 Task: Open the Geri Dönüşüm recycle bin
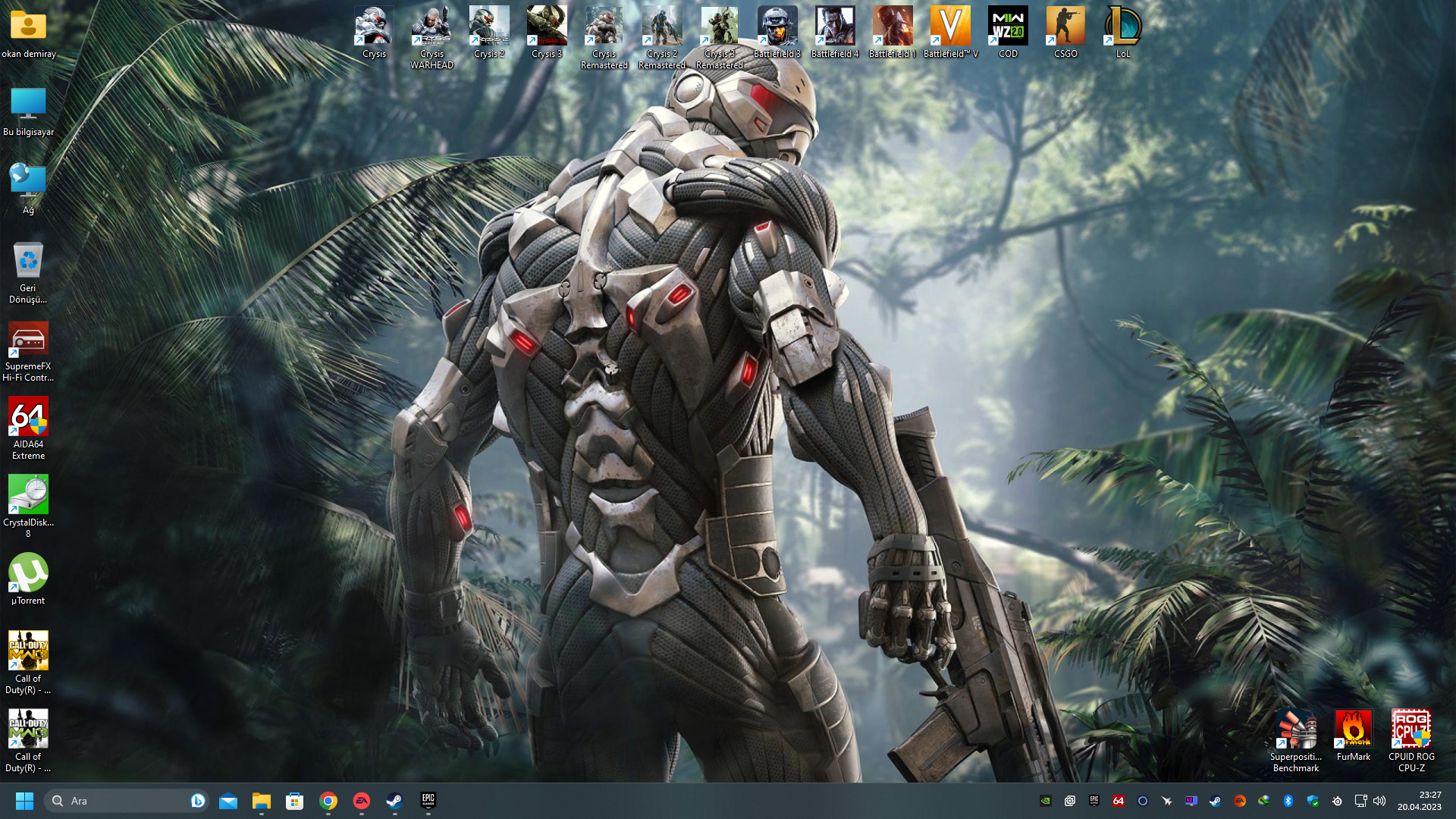(x=28, y=262)
